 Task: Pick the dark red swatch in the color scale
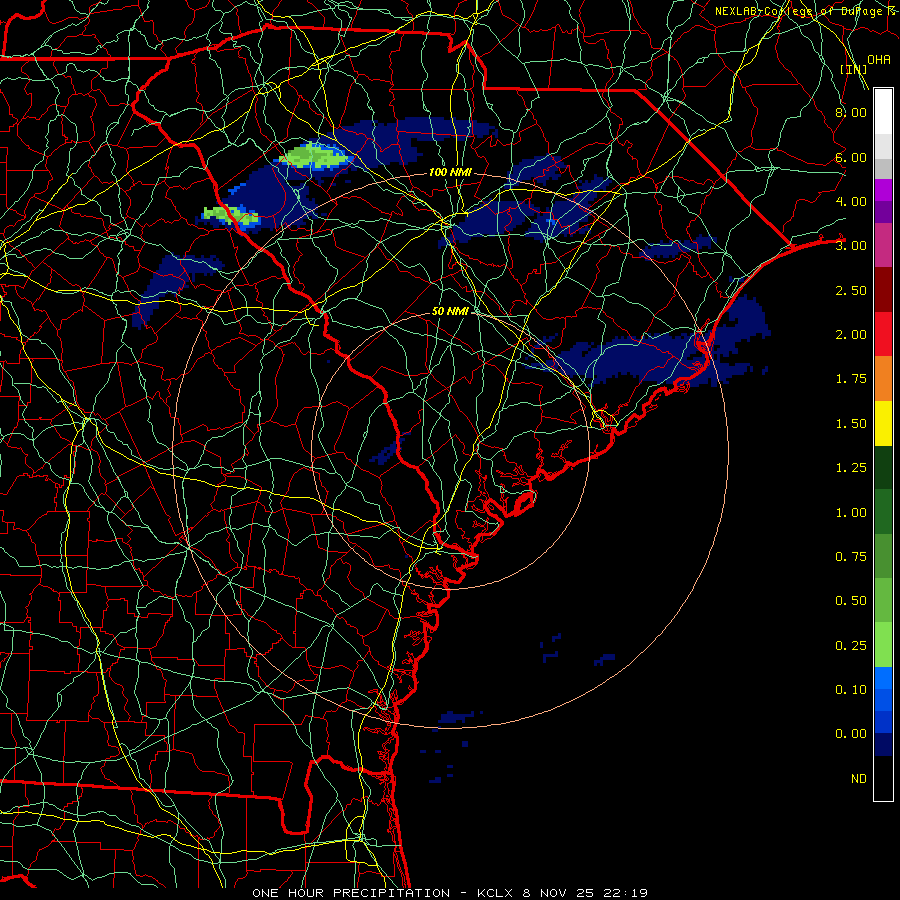883,290
